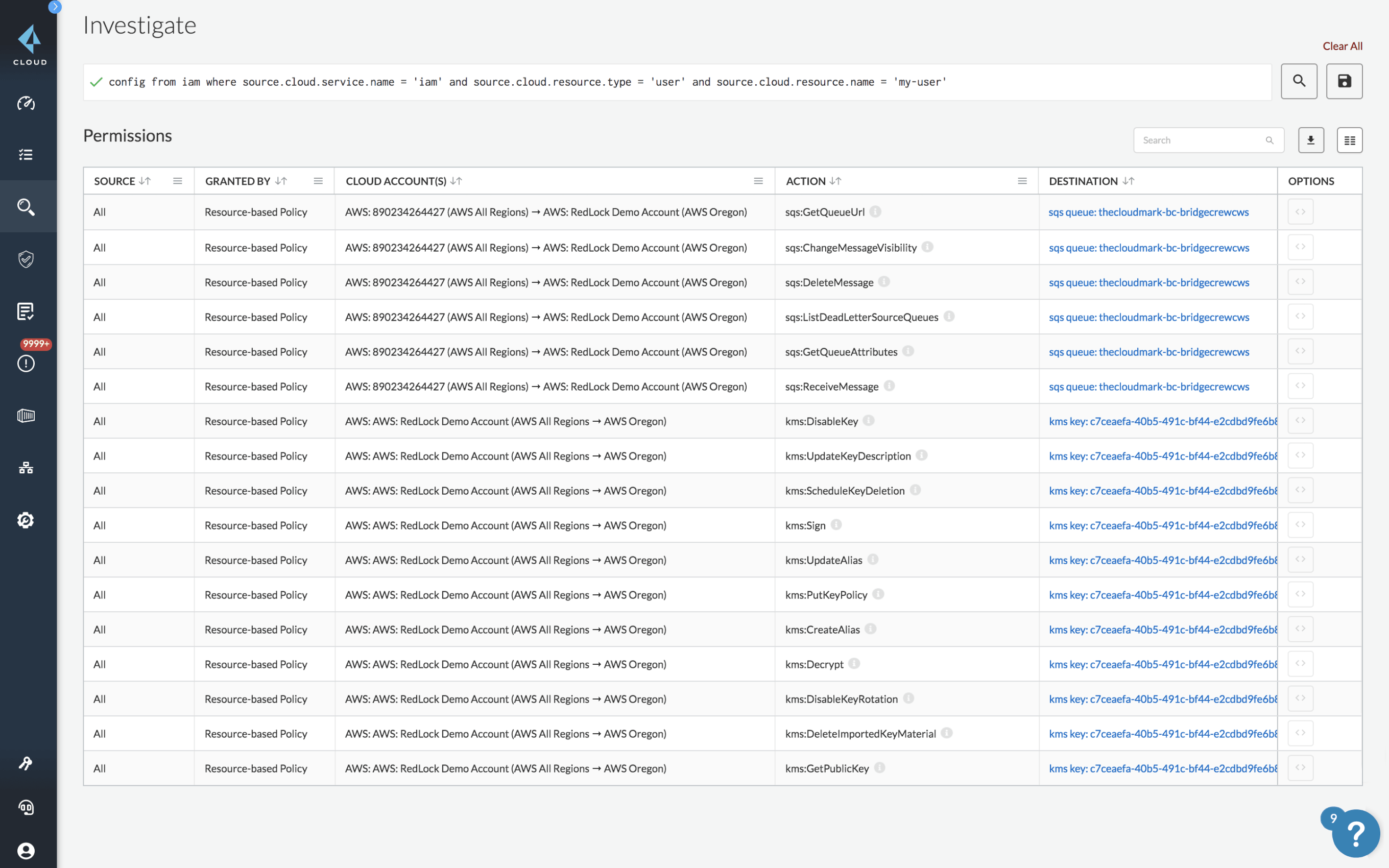This screenshot has width=1389, height=868.
Task: Open sqs queue link in sqs:DeleteMessage row
Action: coord(1148,282)
